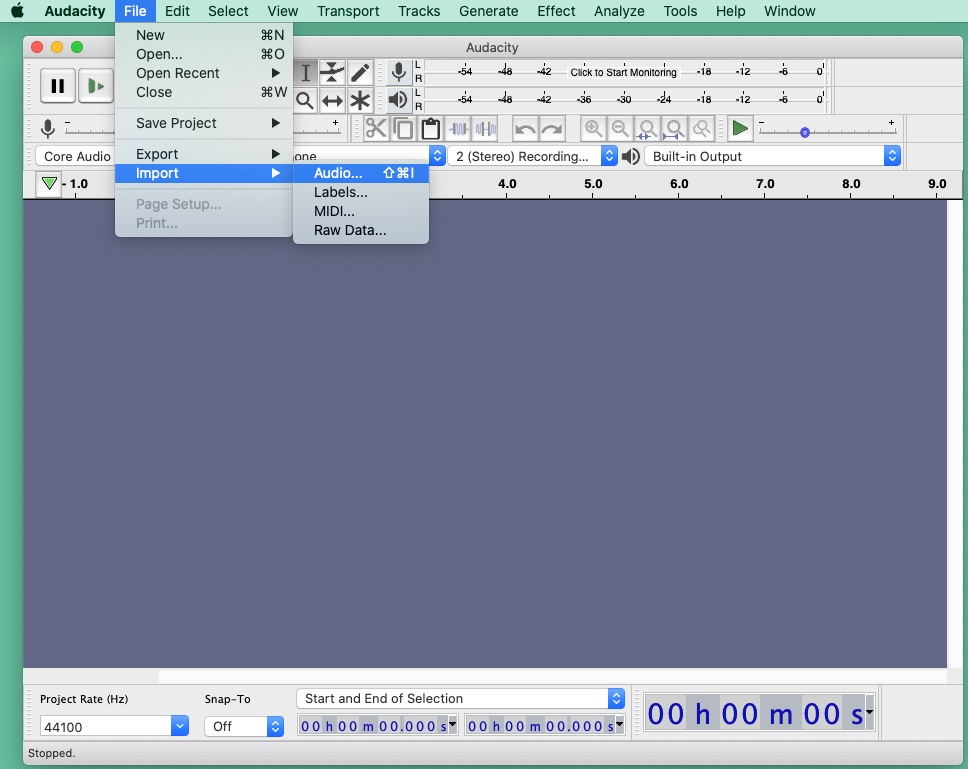The width and height of the screenshot is (968, 769).
Task: Click the green timeline options triangle
Action: 49,183
